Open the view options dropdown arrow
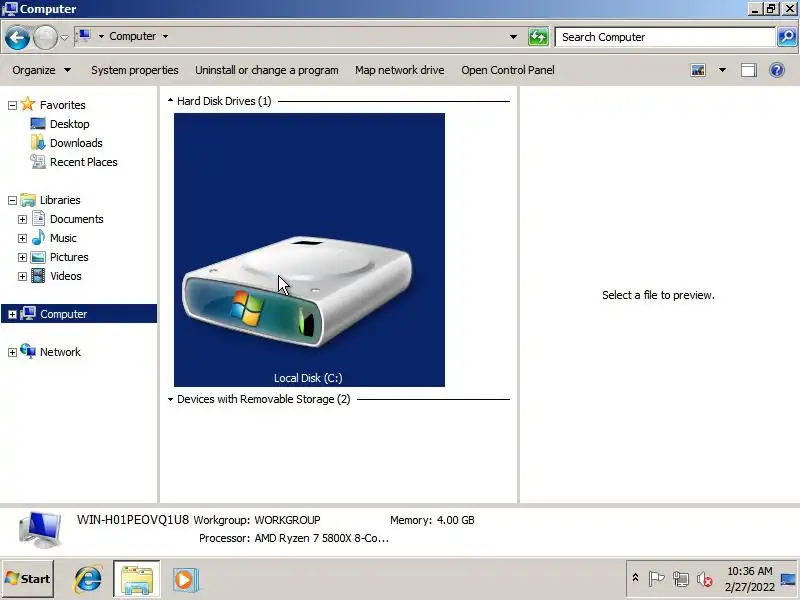 722,70
